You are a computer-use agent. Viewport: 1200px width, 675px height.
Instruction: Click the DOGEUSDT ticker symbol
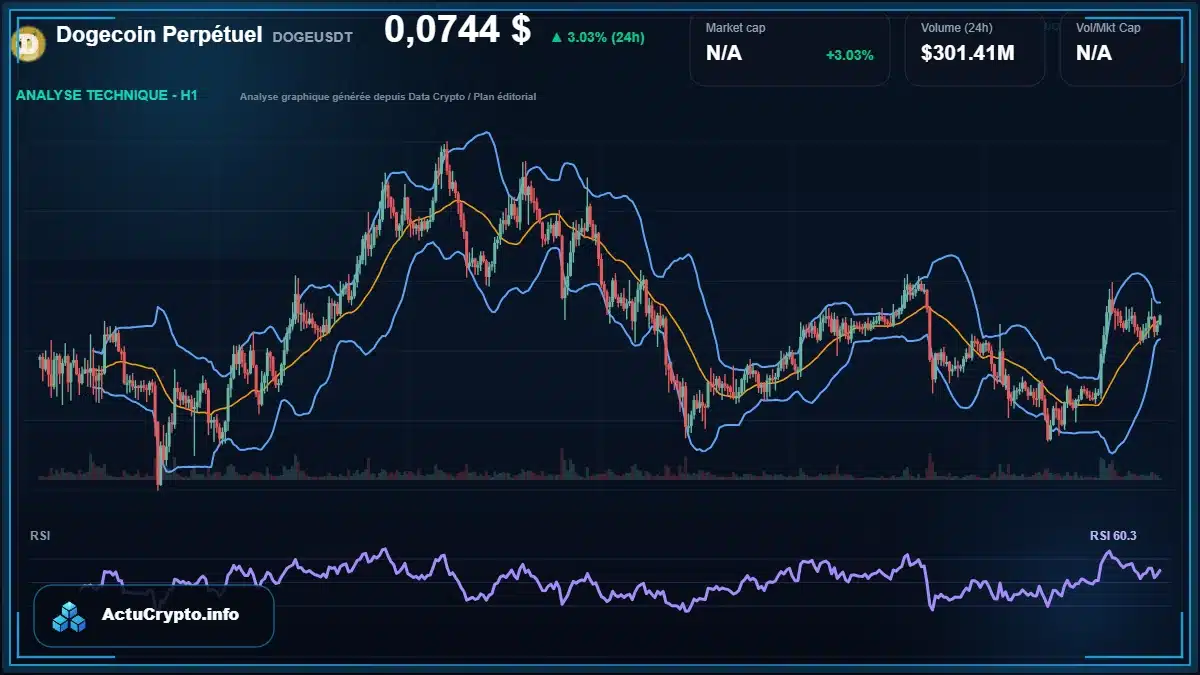312,38
